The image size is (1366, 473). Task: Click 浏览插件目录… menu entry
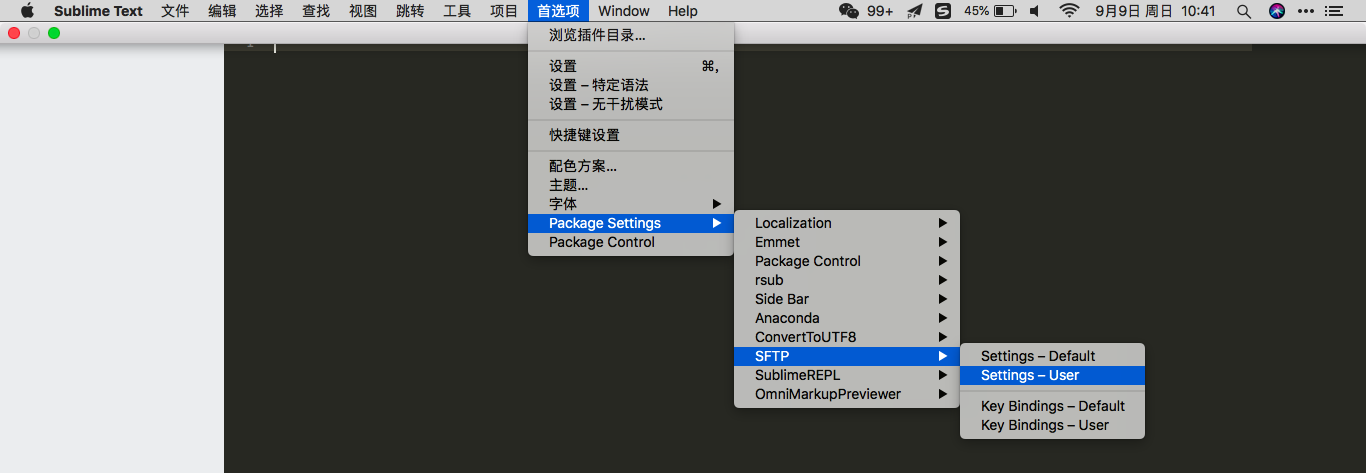point(597,35)
